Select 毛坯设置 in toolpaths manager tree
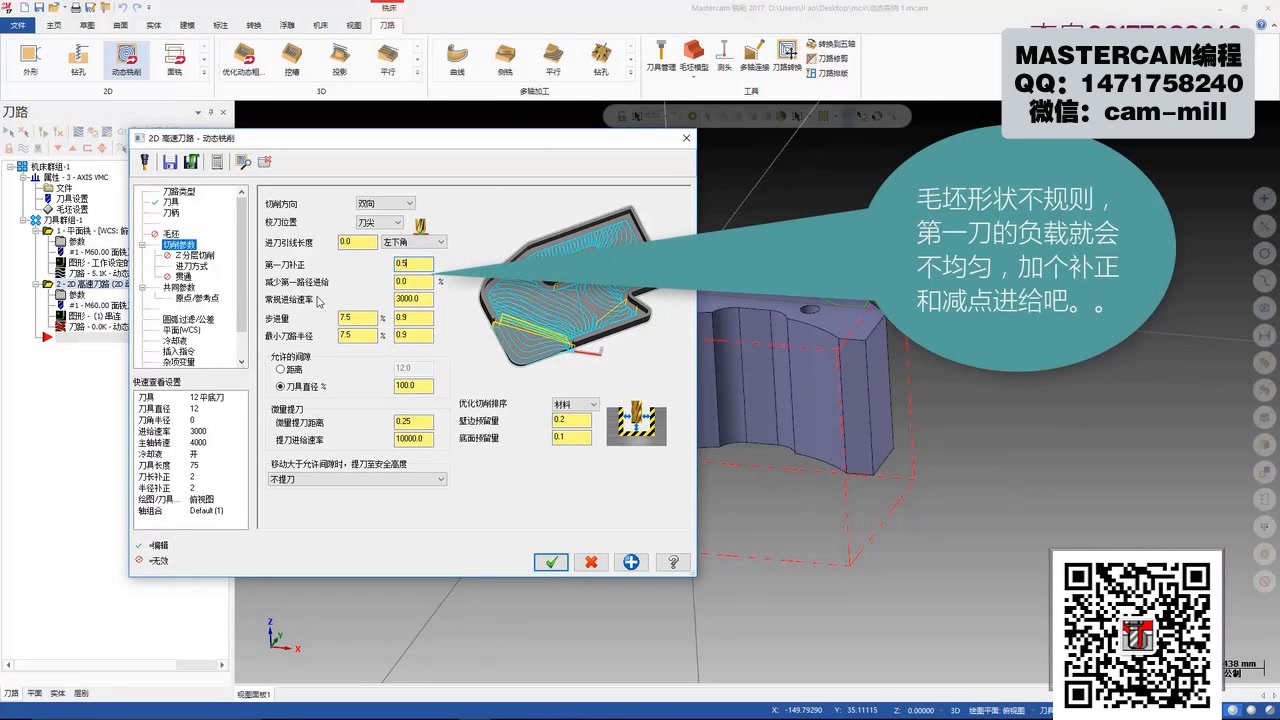1280x720 pixels. pyautogui.click(x=72, y=209)
